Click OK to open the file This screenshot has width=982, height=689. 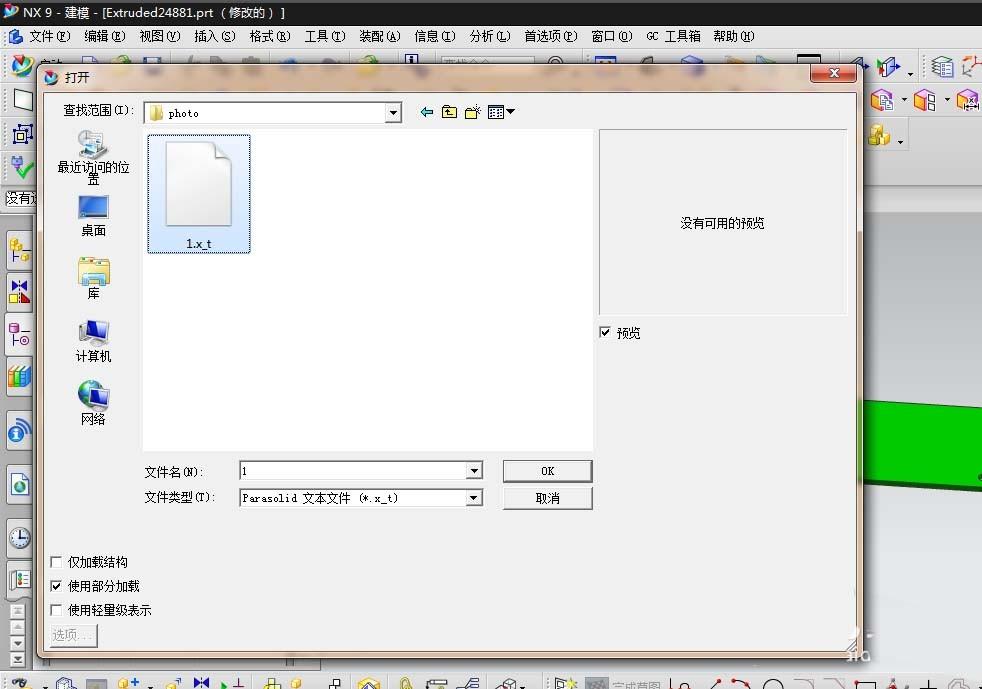click(x=547, y=471)
